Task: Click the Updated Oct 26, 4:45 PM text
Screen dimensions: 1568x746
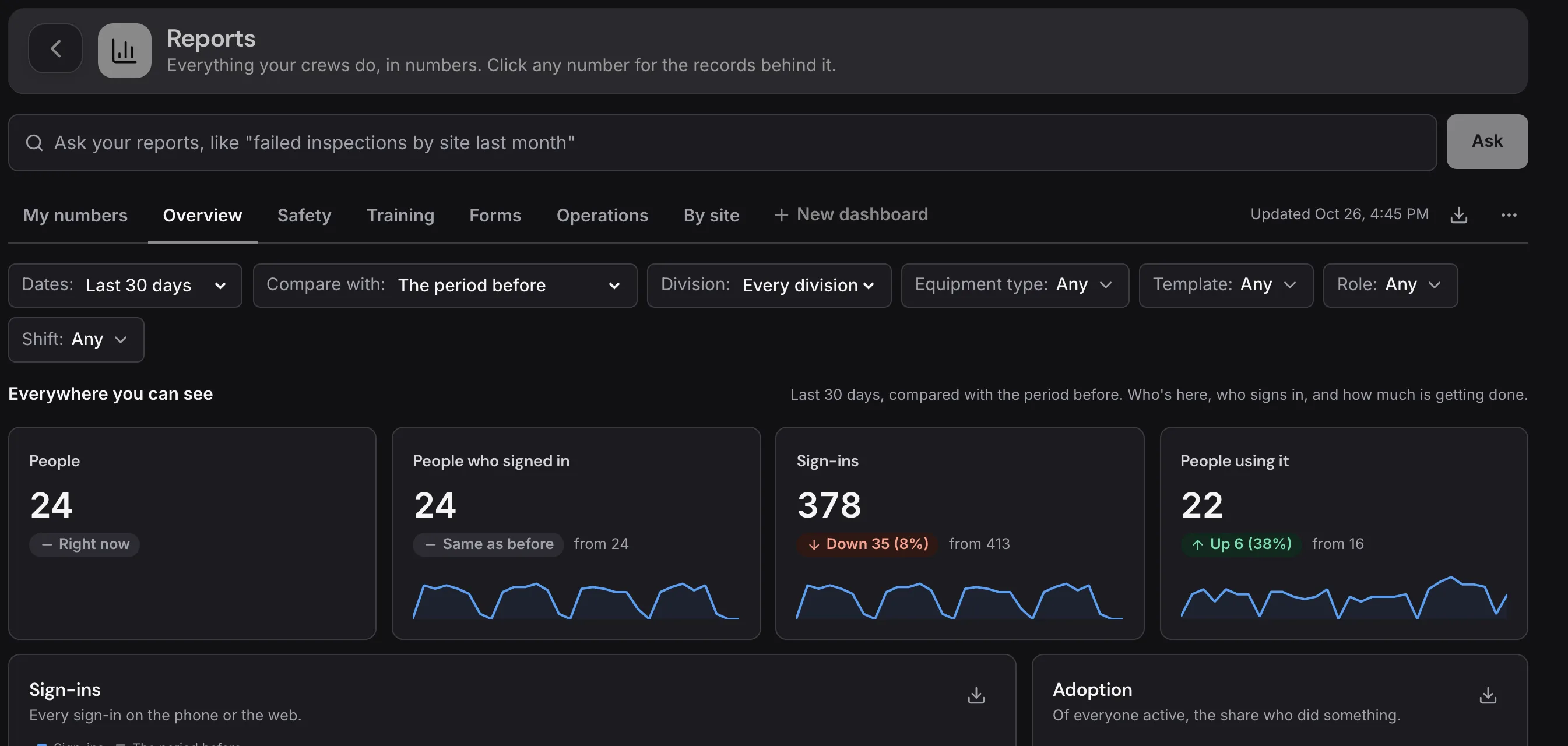Action: pyautogui.click(x=1339, y=214)
